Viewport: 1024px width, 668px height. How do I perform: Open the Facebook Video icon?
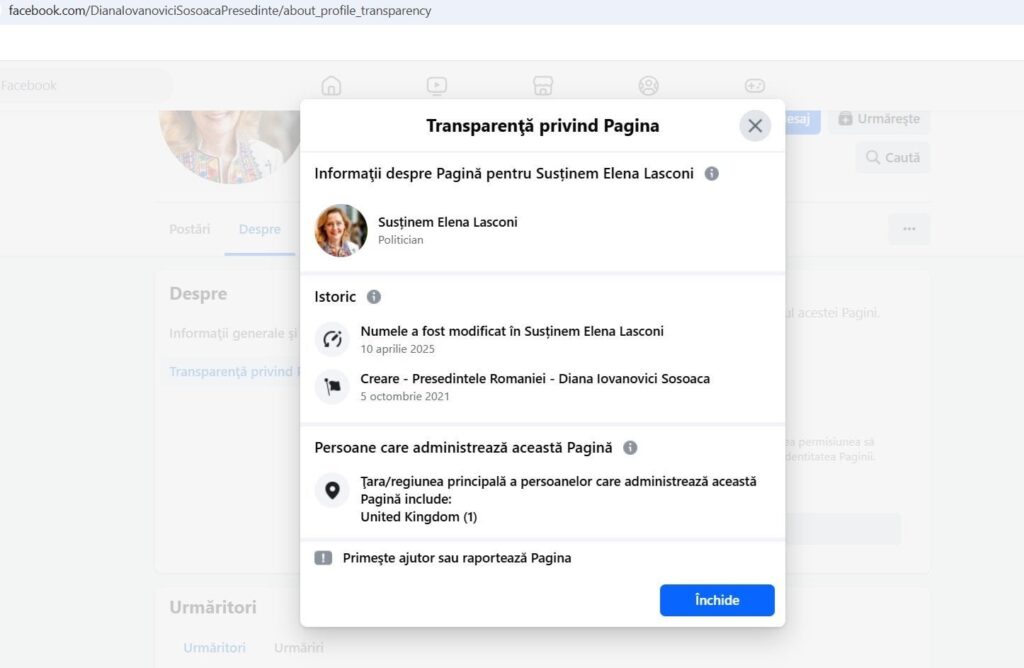(437, 86)
